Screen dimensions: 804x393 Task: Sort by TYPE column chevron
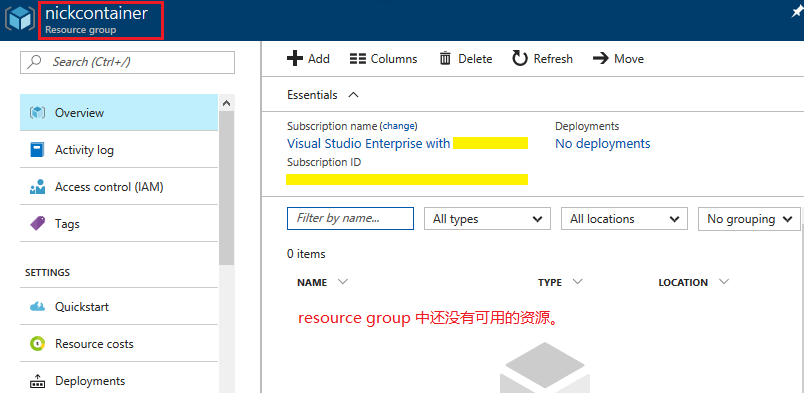(x=578, y=282)
